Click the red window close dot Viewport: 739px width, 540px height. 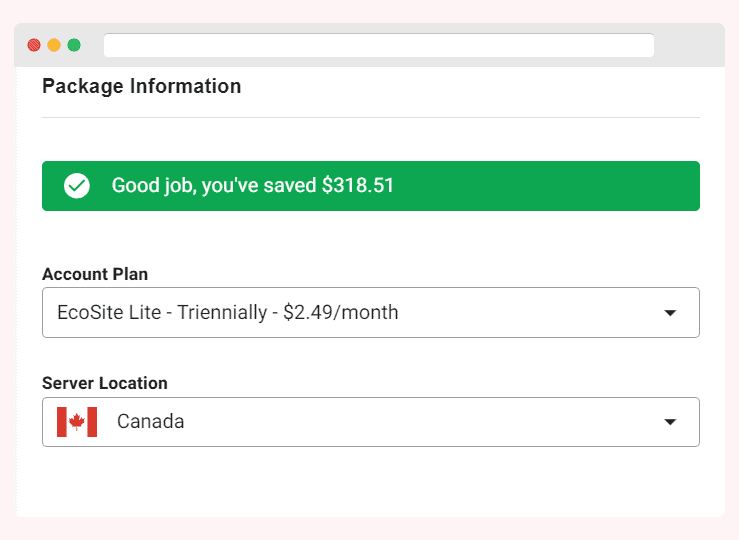(34, 45)
